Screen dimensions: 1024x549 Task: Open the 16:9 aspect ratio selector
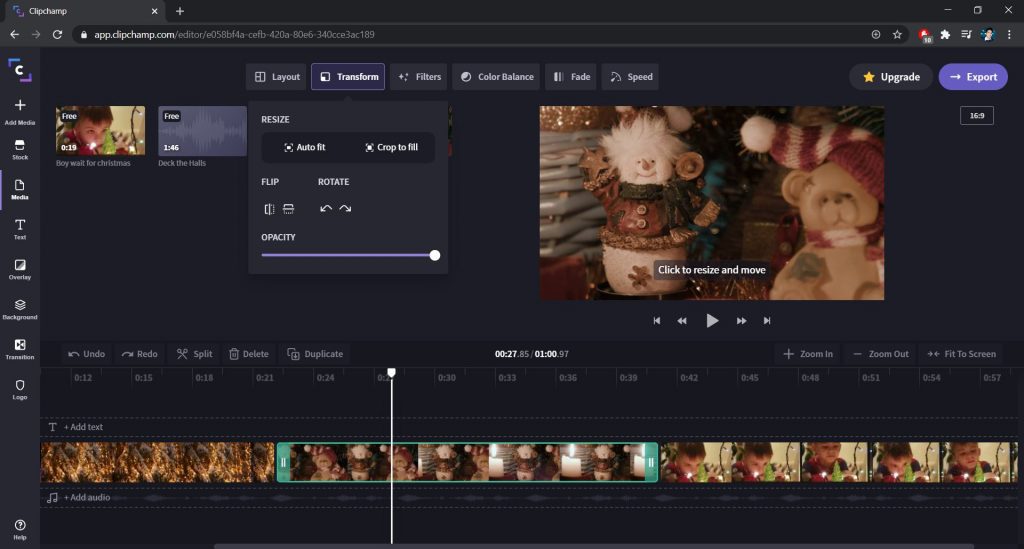[977, 116]
